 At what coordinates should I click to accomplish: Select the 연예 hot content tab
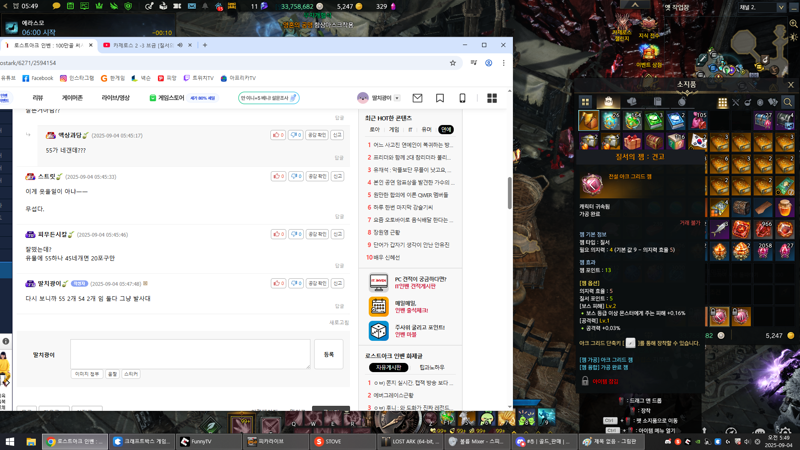446,130
